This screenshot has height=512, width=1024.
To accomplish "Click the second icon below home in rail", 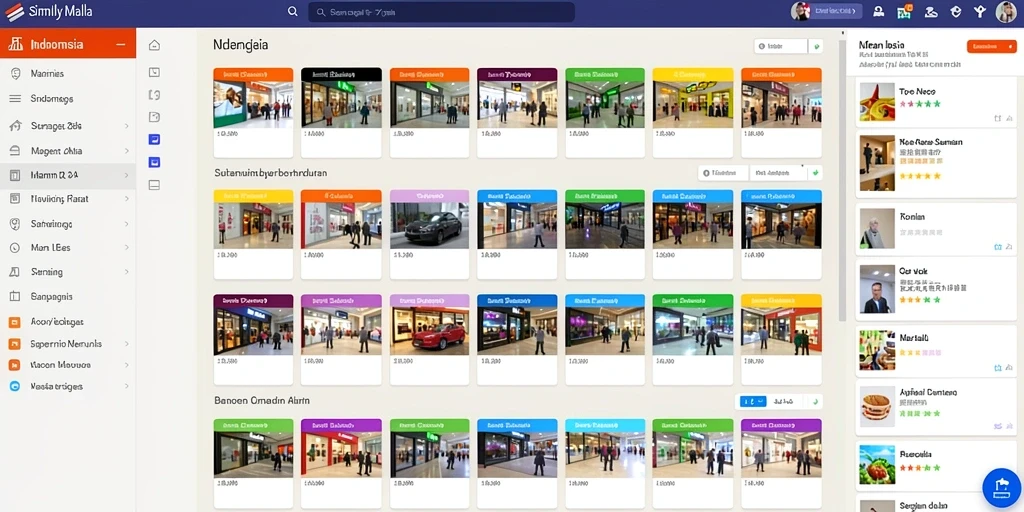I will coord(154,72).
